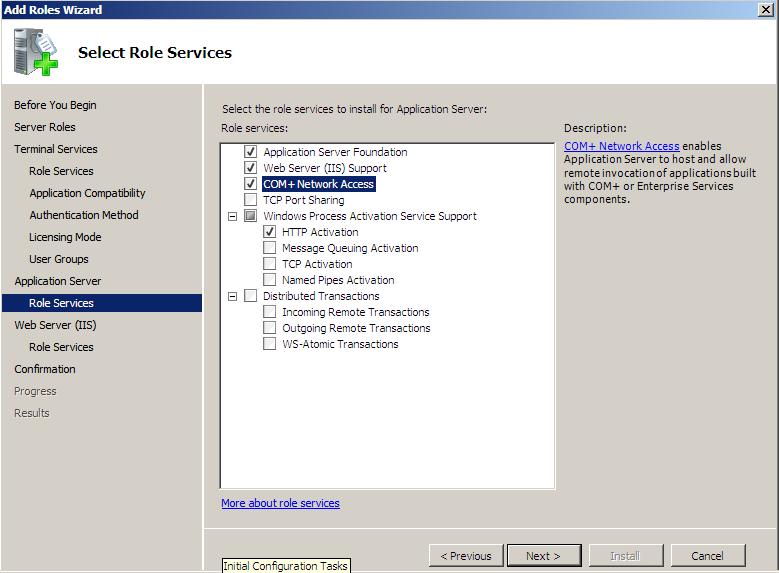Screen dimensions: 779x573
Task: Open Terminal Services step
Action: (56, 149)
